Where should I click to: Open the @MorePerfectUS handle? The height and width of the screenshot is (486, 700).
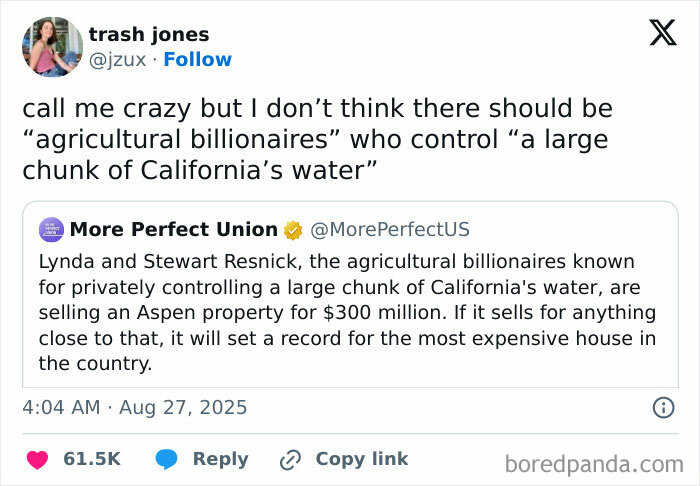(390, 230)
